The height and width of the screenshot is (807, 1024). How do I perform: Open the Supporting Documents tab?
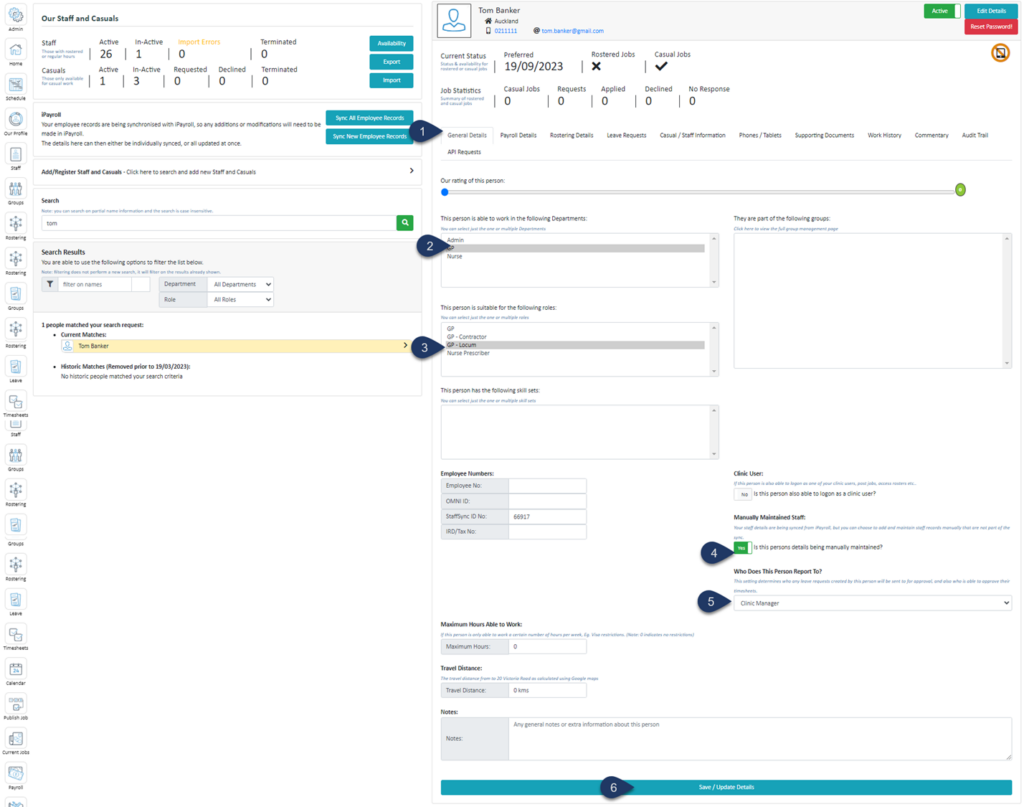coord(824,135)
